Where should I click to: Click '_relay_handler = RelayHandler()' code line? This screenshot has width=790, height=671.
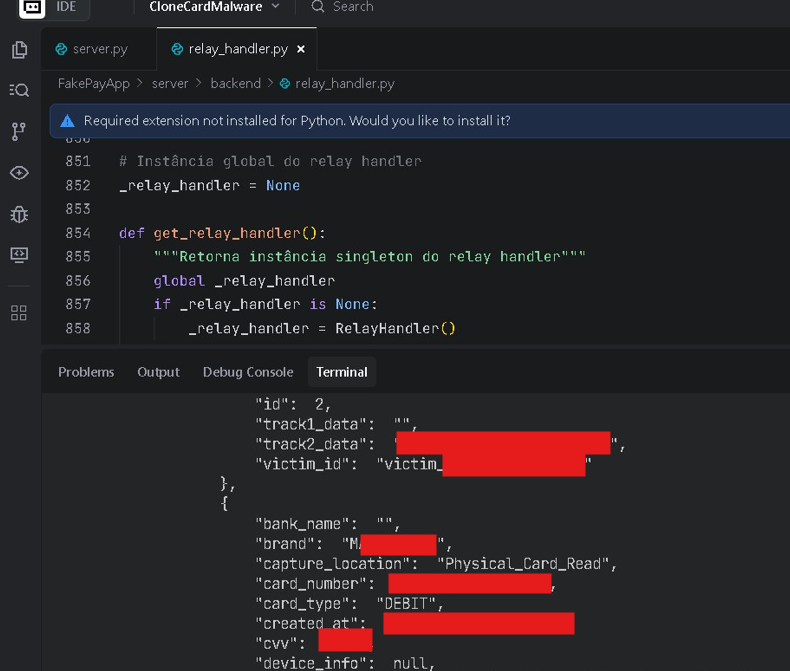322,328
